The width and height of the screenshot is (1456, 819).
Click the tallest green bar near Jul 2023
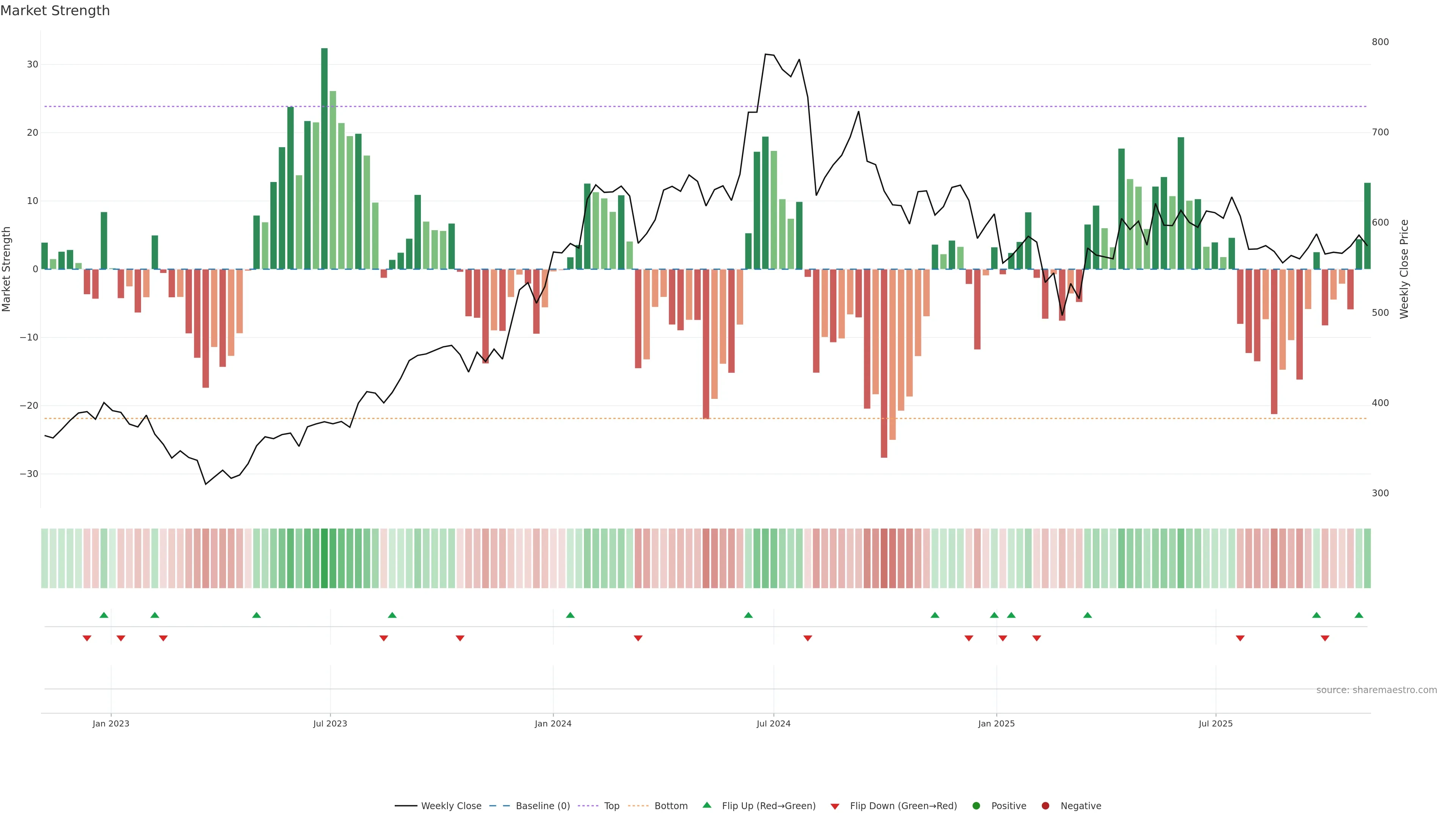[325, 158]
